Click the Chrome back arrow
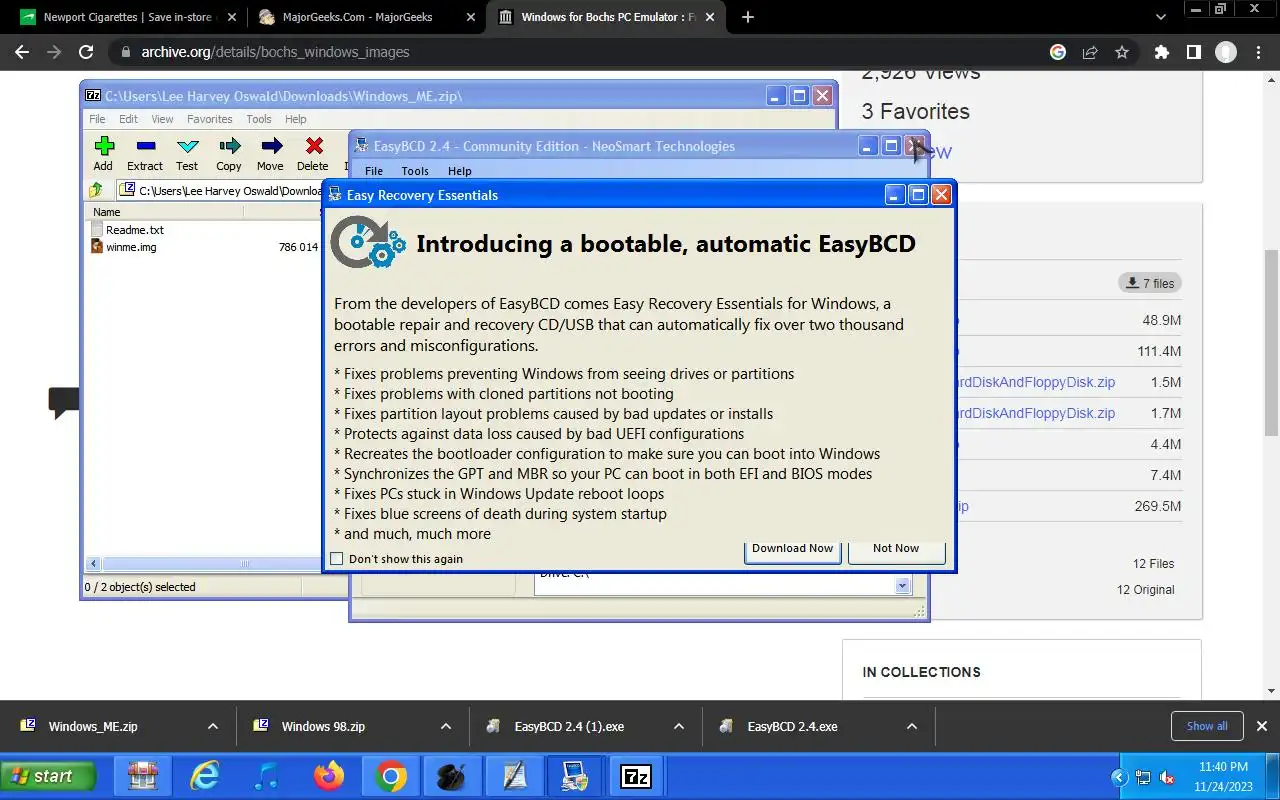This screenshot has width=1280, height=800. [22, 52]
